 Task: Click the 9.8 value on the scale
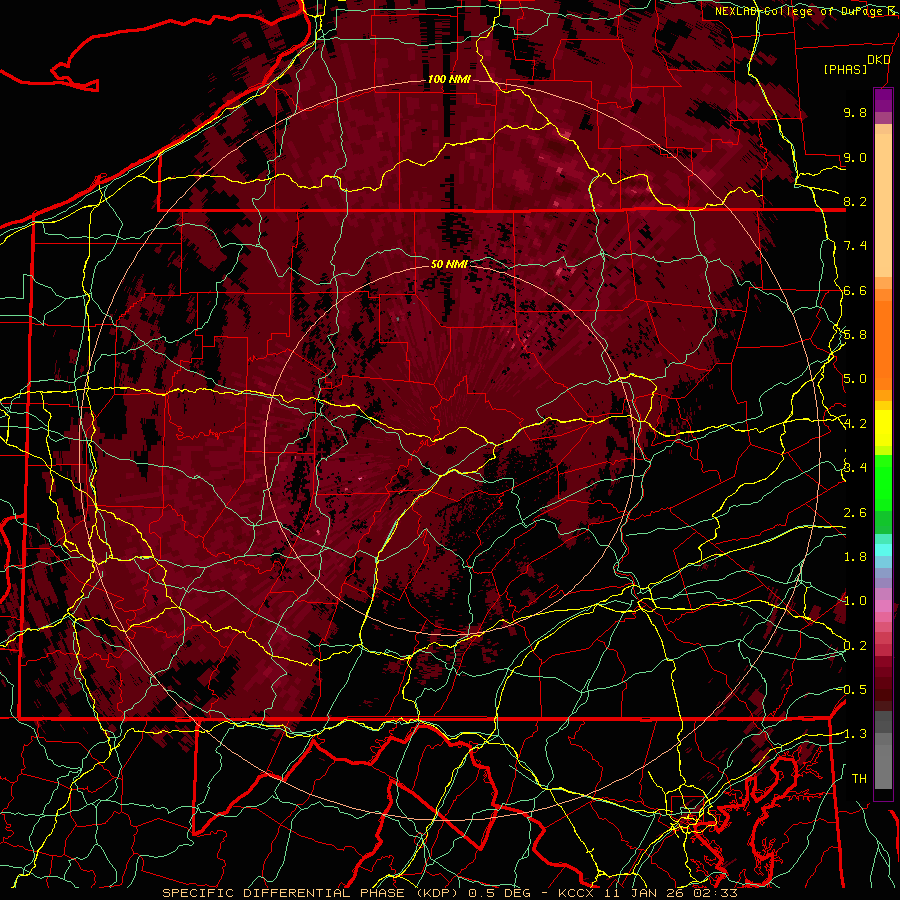coord(855,112)
